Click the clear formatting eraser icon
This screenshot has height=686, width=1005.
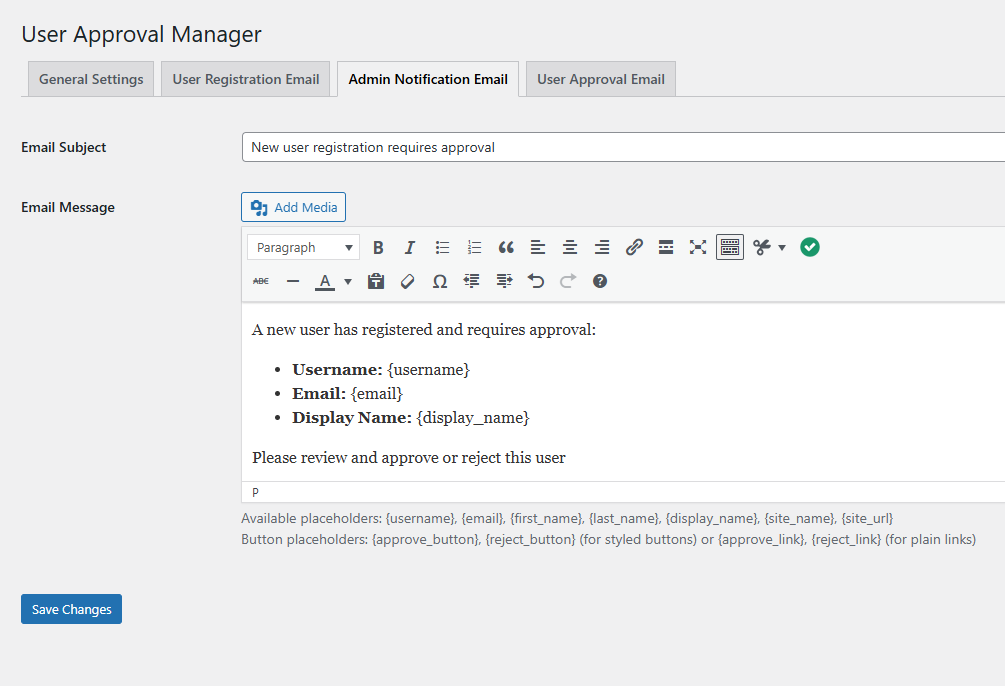(x=407, y=281)
